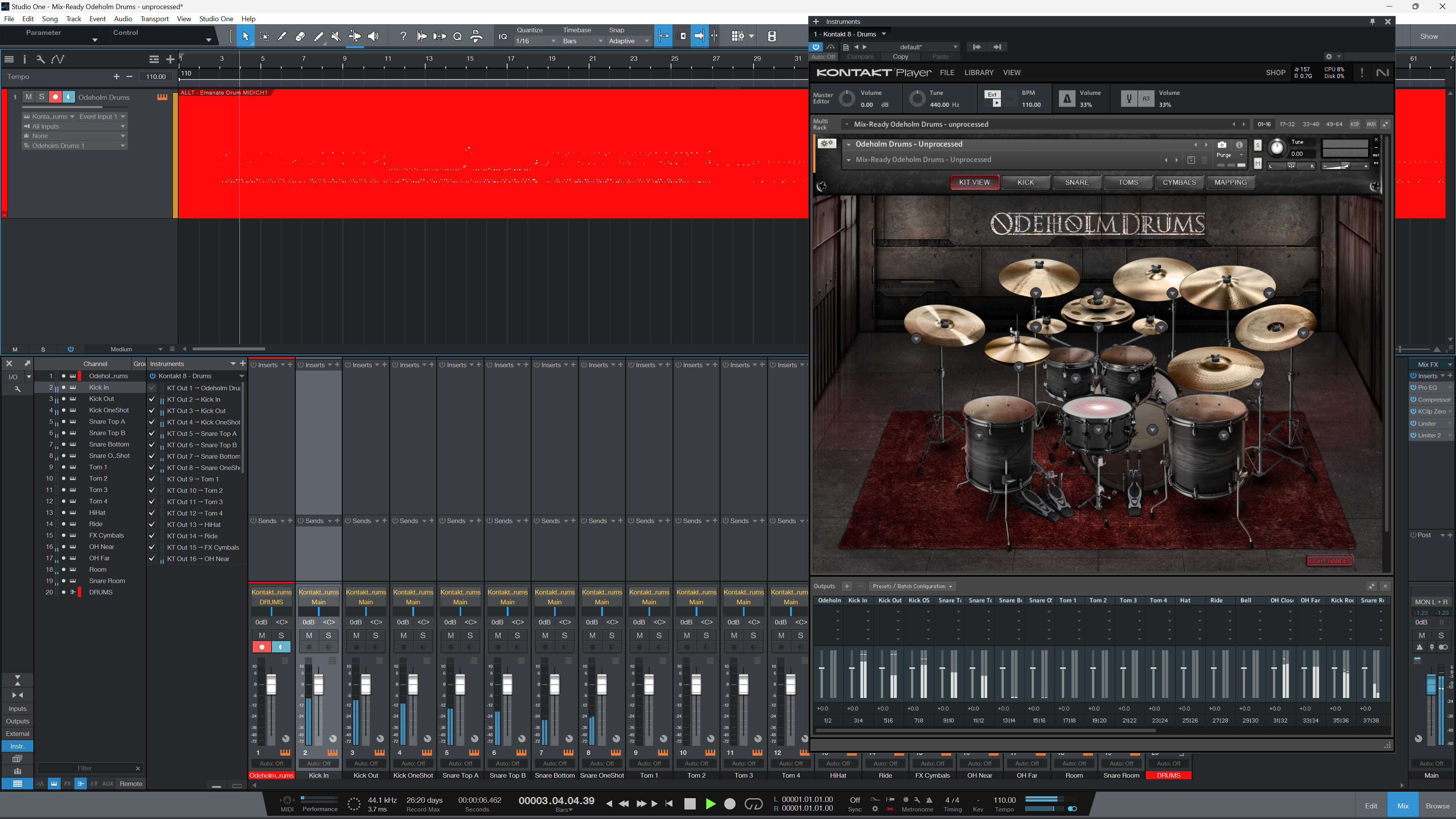Click the tempo value field 110.00
This screenshot has width=1456, height=819.
[156, 77]
